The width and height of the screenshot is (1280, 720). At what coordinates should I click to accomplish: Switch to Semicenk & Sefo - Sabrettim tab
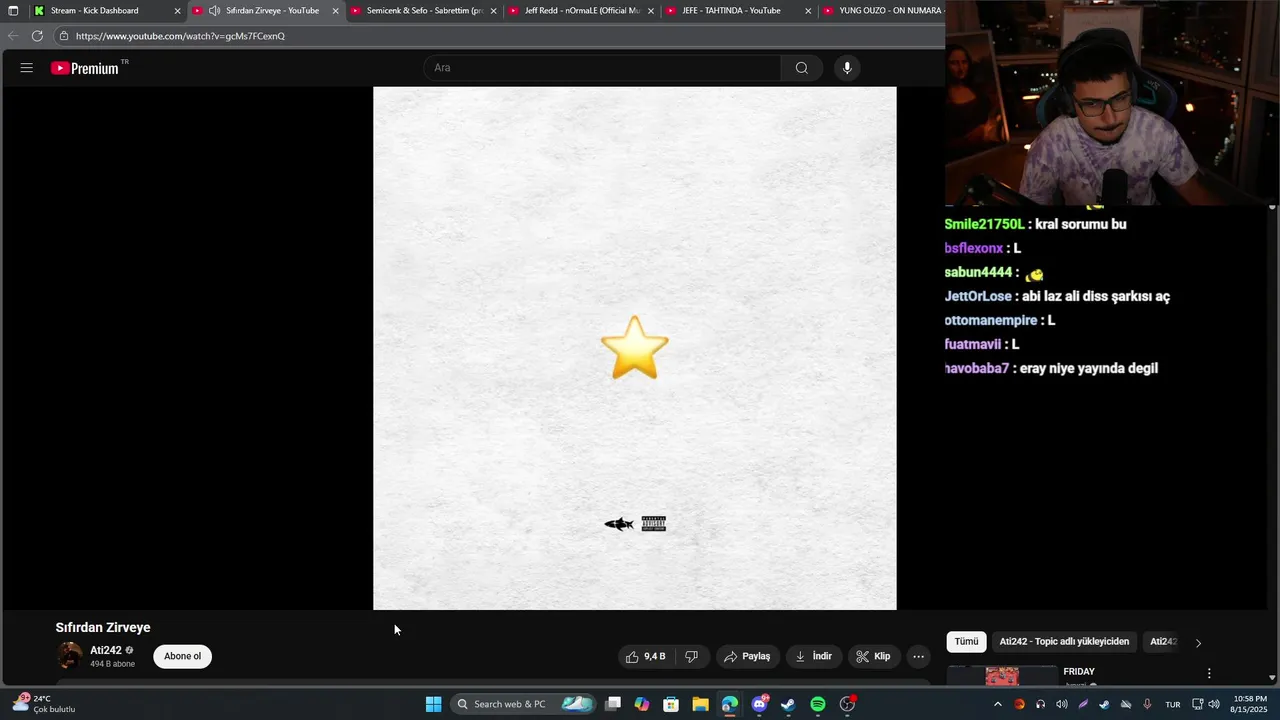pos(425,11)
